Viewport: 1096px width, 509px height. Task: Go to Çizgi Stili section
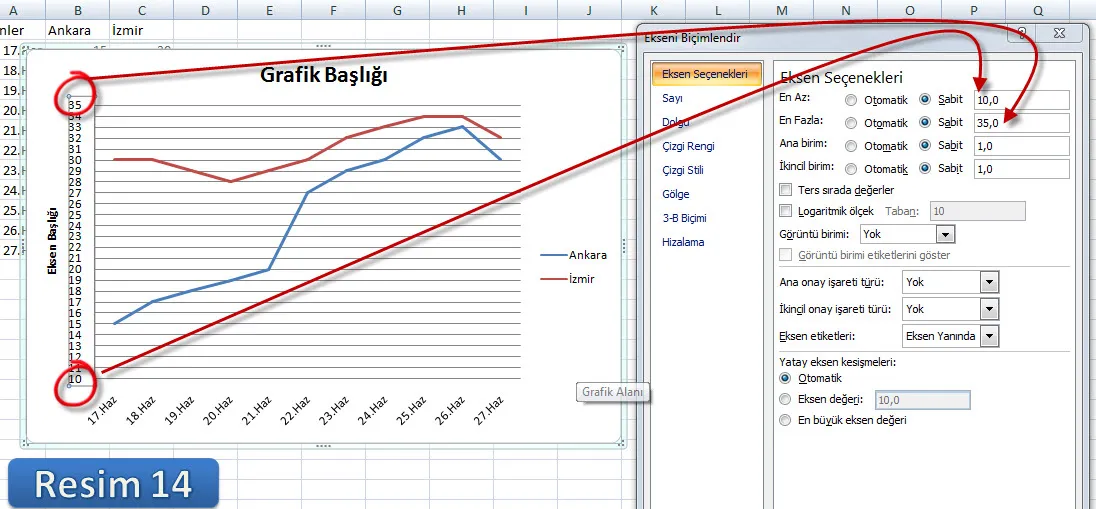point(684,170)
